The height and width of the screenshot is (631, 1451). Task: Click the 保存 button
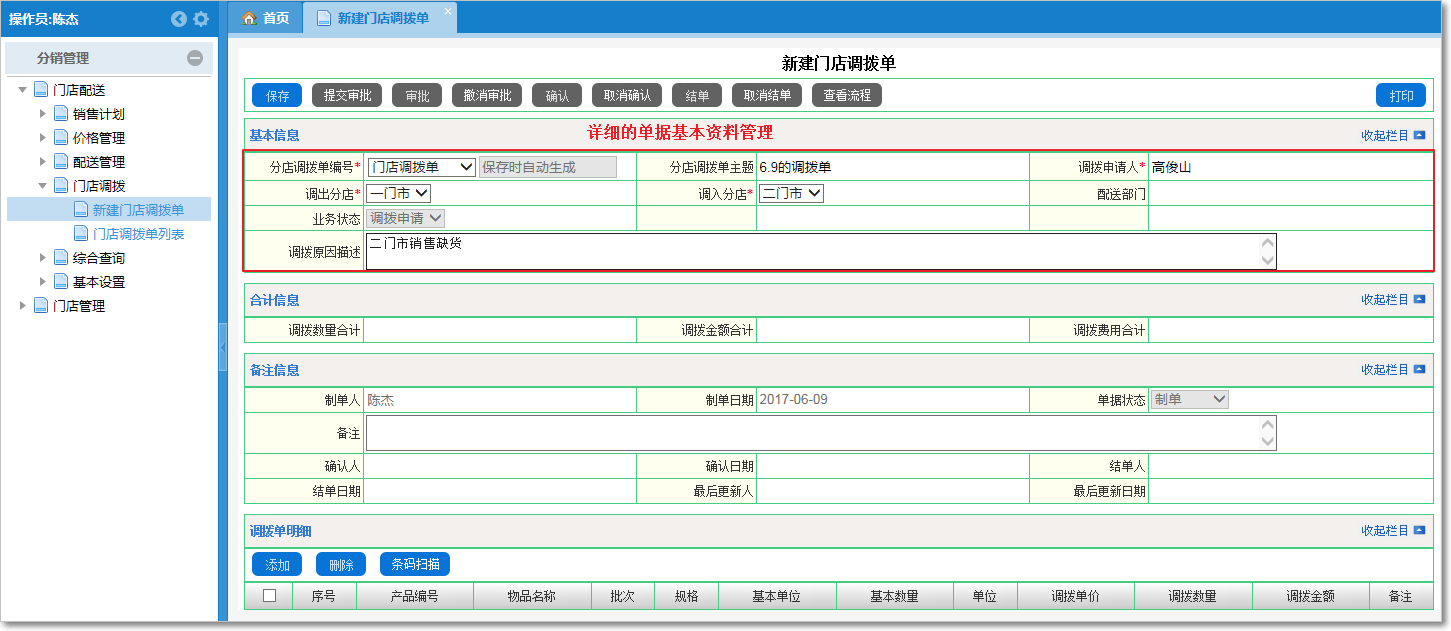point(277,96)
